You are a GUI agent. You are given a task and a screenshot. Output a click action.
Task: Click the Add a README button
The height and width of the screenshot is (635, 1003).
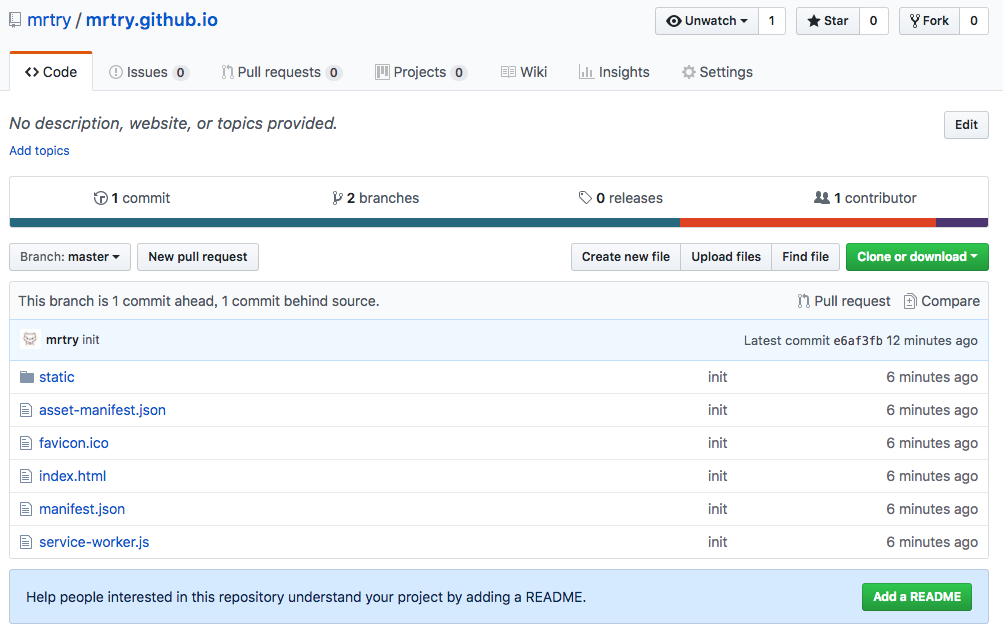coord(916,597)
